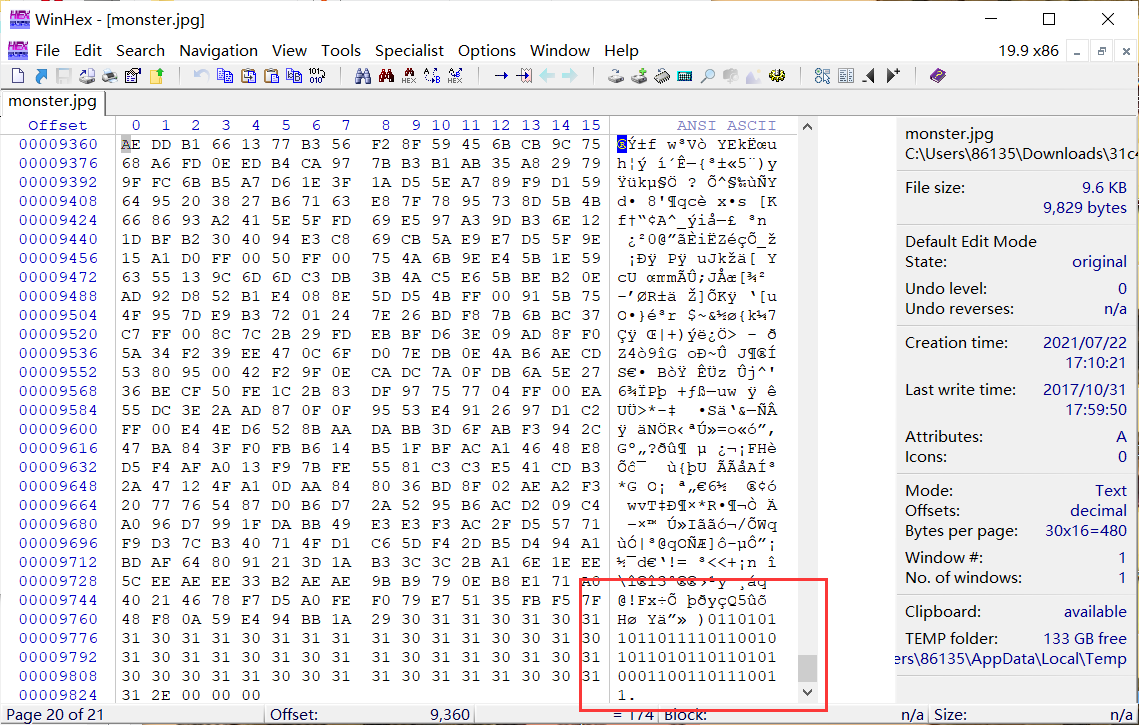Open the Search menu
This screenshot has width=1139, height=725.
(x=140, y=51)
